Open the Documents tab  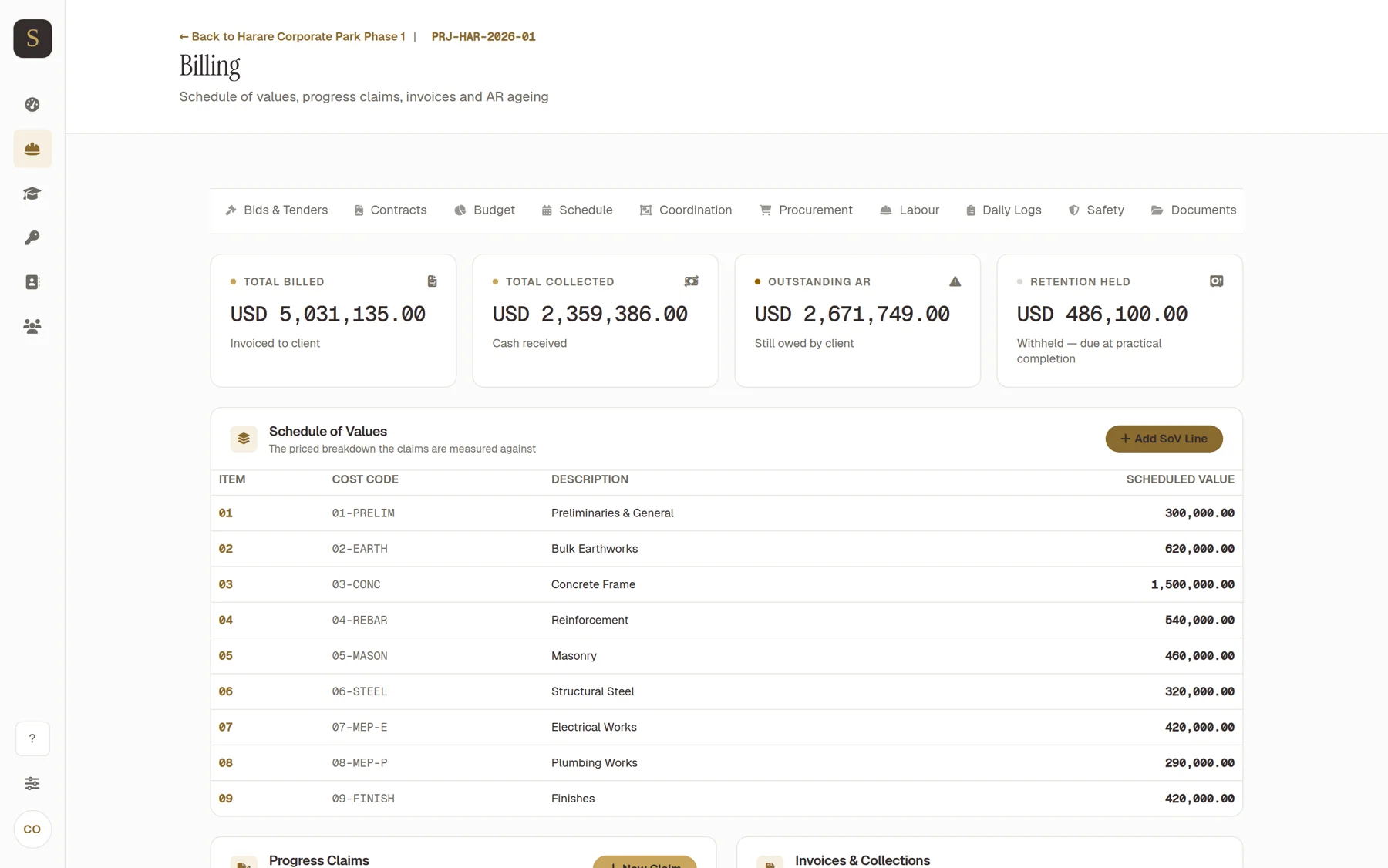coord(1194,210)
